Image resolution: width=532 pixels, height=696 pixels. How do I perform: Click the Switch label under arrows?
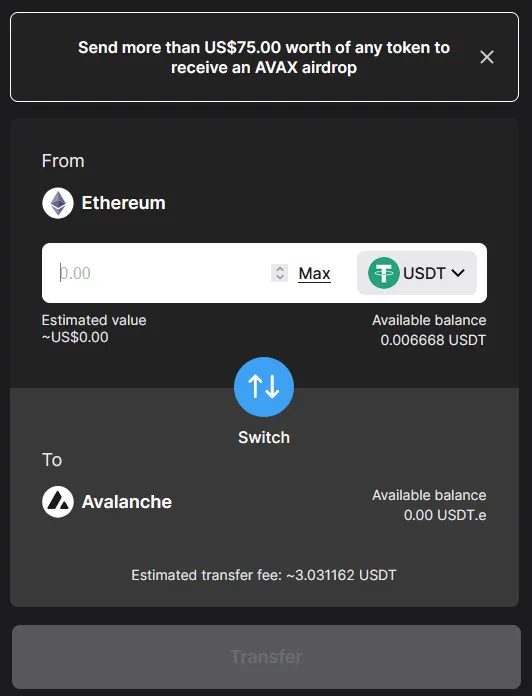pos(264,437)
